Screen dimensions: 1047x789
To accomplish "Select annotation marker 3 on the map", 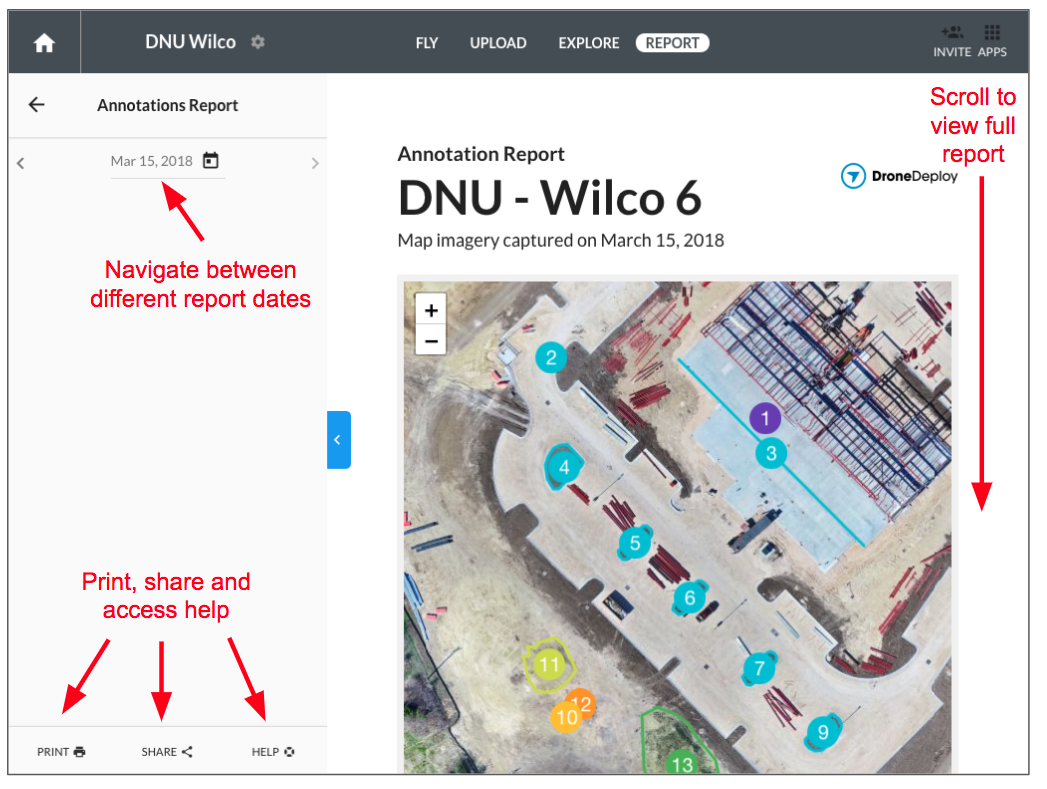I will (x=771, y=453).
